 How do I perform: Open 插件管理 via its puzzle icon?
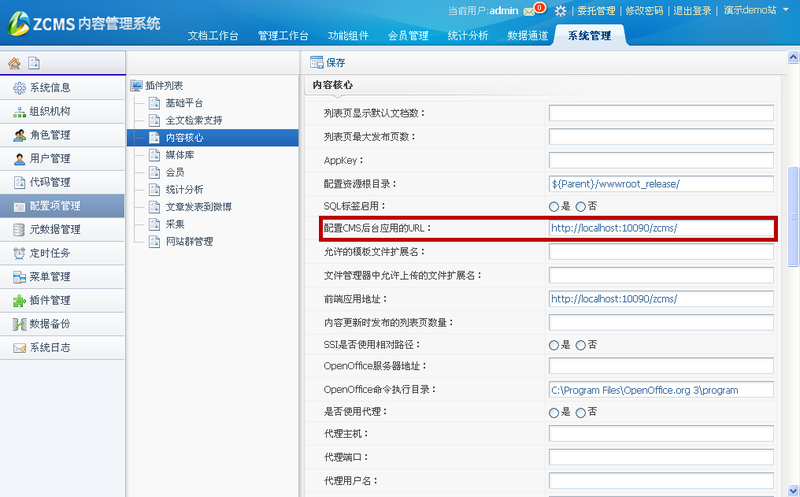20,300
